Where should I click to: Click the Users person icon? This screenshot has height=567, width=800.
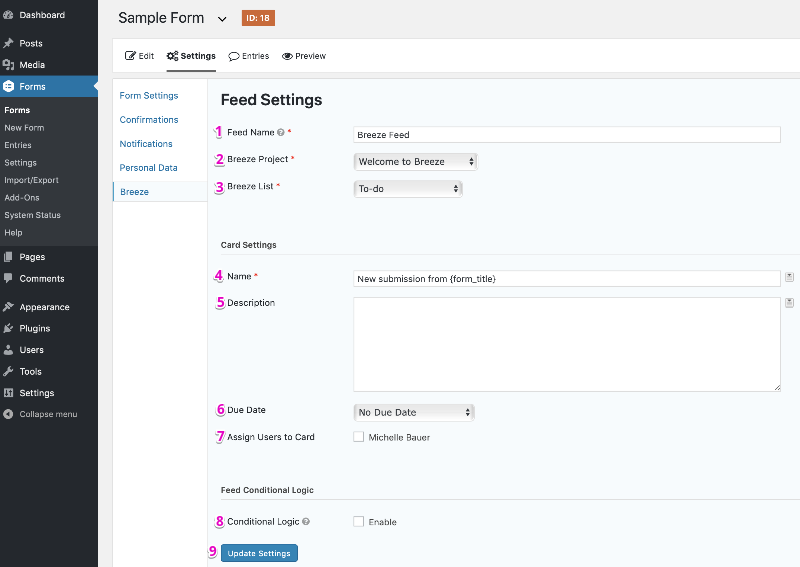point(8,350)
